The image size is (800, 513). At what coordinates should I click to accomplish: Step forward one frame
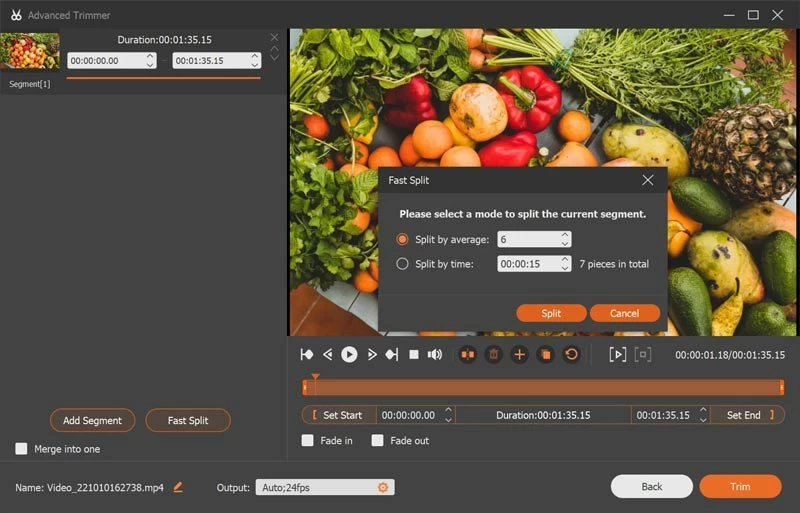372,354
